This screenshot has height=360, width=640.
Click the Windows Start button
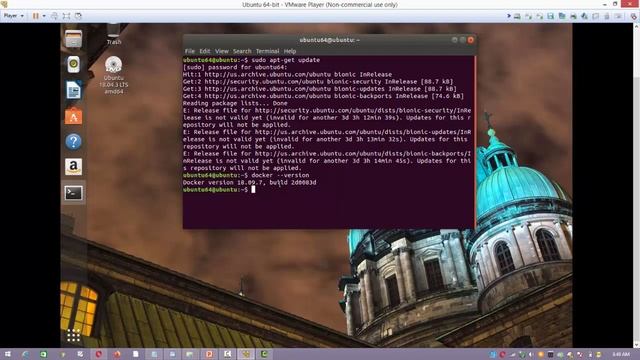point(7,354)
